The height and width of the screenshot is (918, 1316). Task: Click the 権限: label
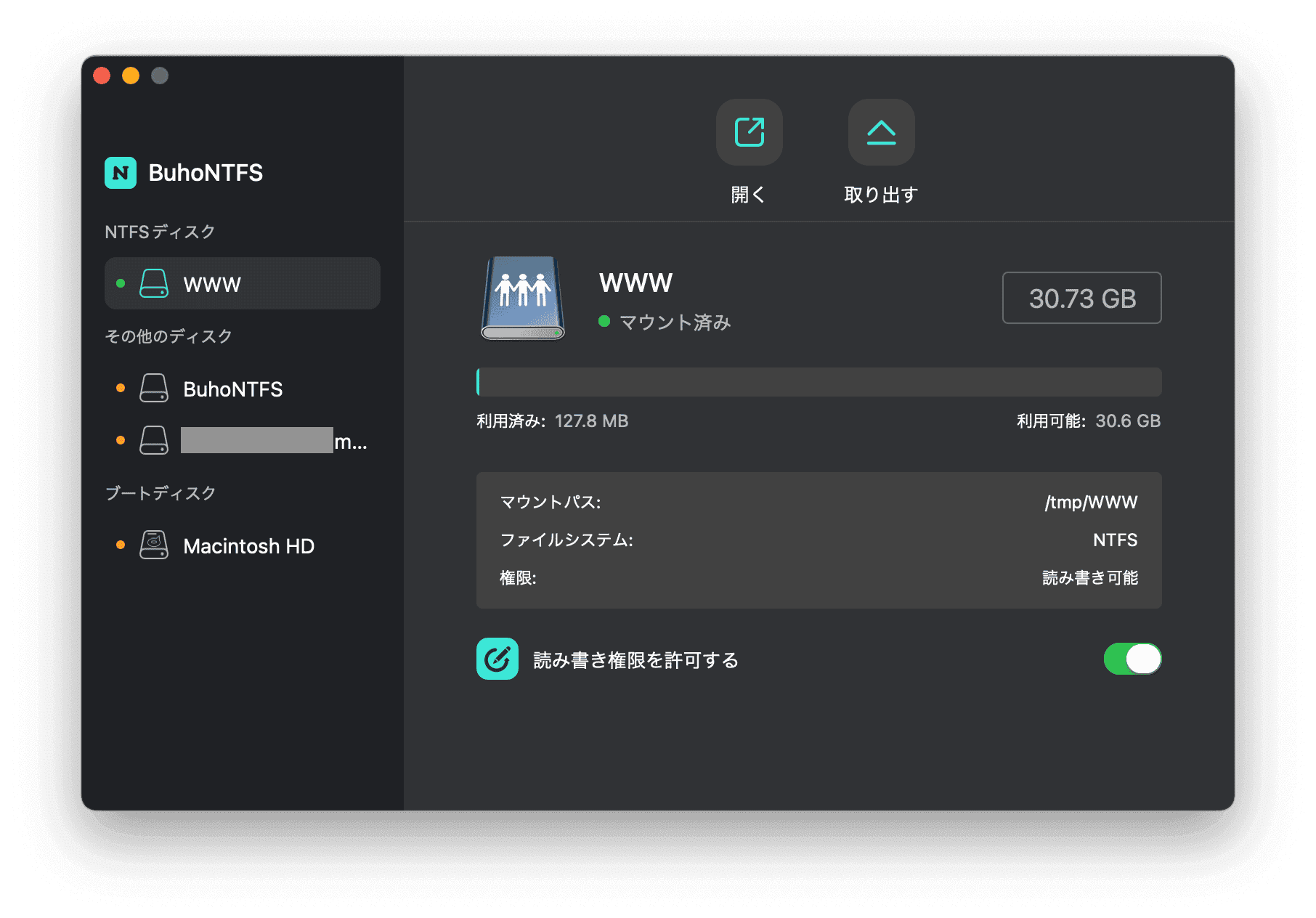point(518,577)
